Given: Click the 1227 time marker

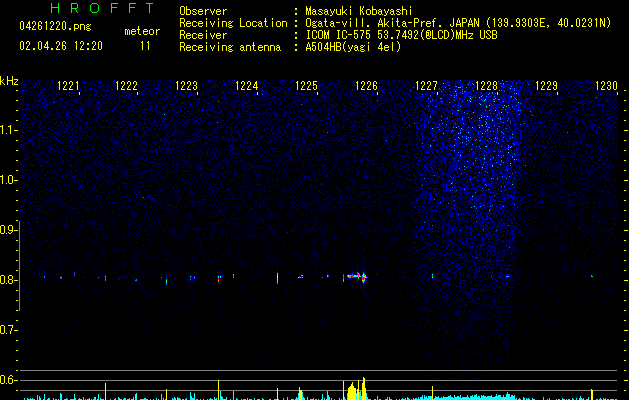Looking at the screenshot, I should click(x=426, y=86).
